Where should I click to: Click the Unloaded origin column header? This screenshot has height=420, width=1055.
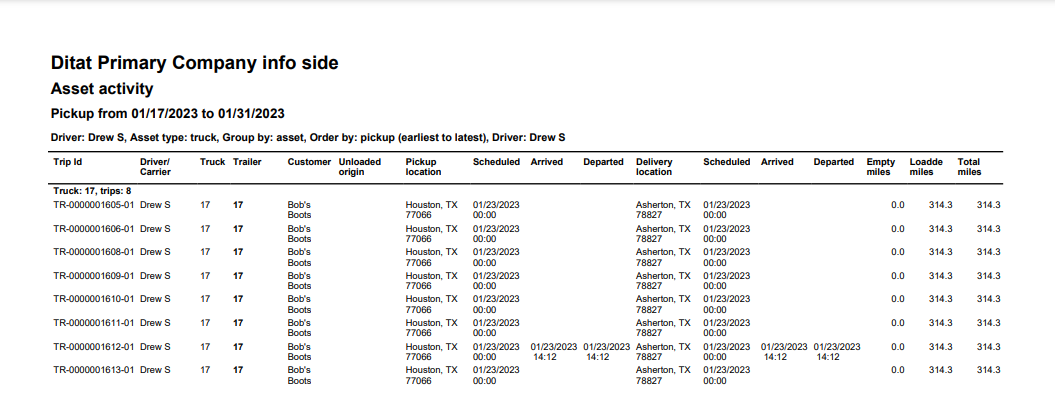click(x=360, y=167)
